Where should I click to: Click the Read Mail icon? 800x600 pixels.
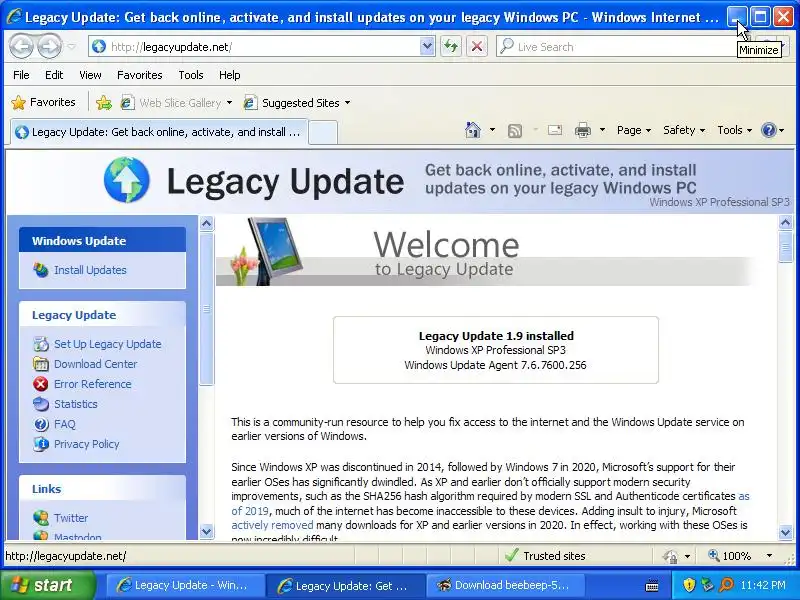pos(555,131)
